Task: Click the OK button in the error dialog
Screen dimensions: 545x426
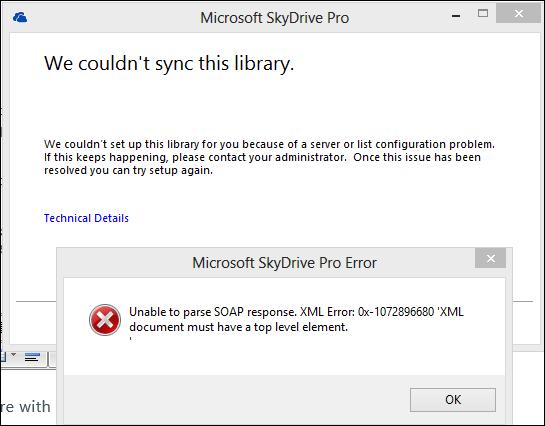Action: [453, 400]
